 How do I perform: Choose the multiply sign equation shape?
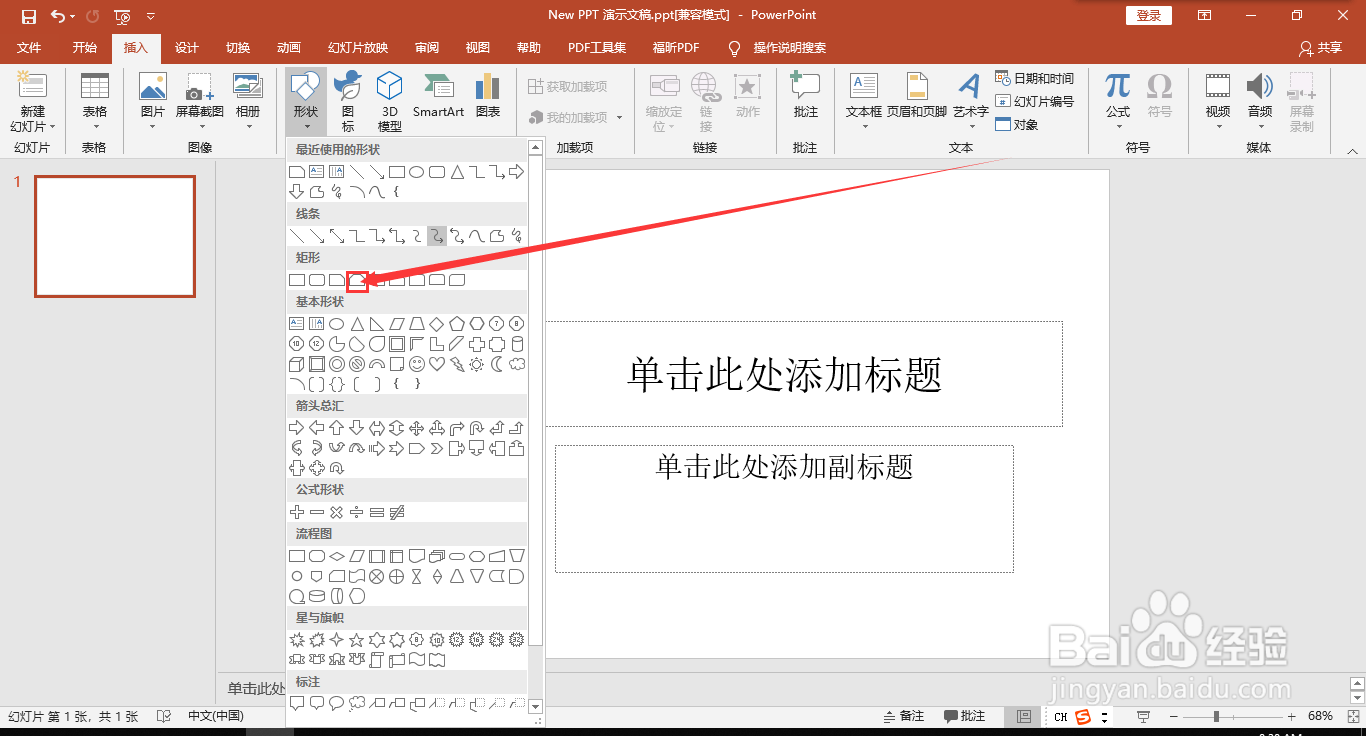[337, 513]
